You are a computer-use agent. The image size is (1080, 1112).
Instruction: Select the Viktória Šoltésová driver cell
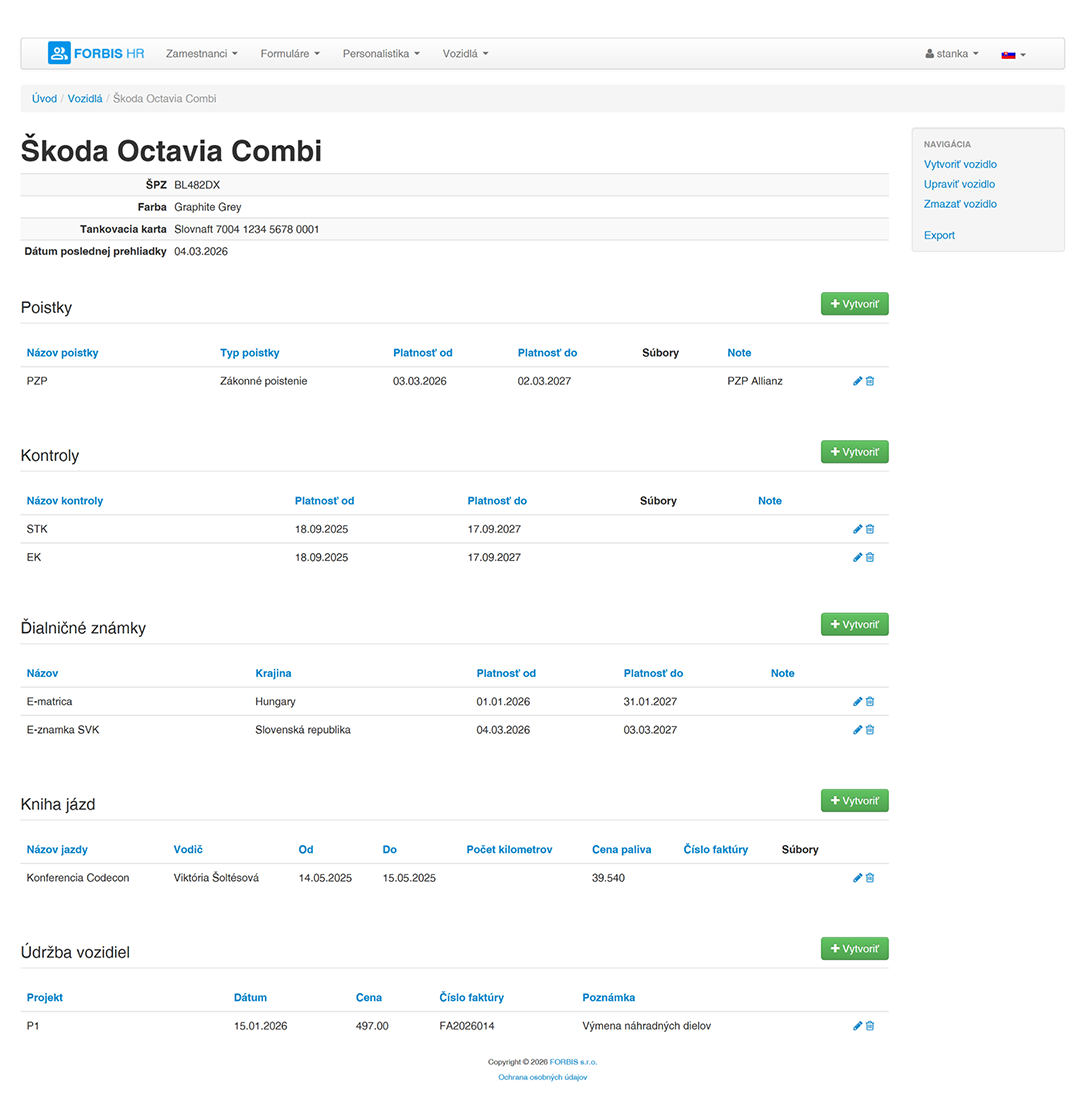[216, 878]
